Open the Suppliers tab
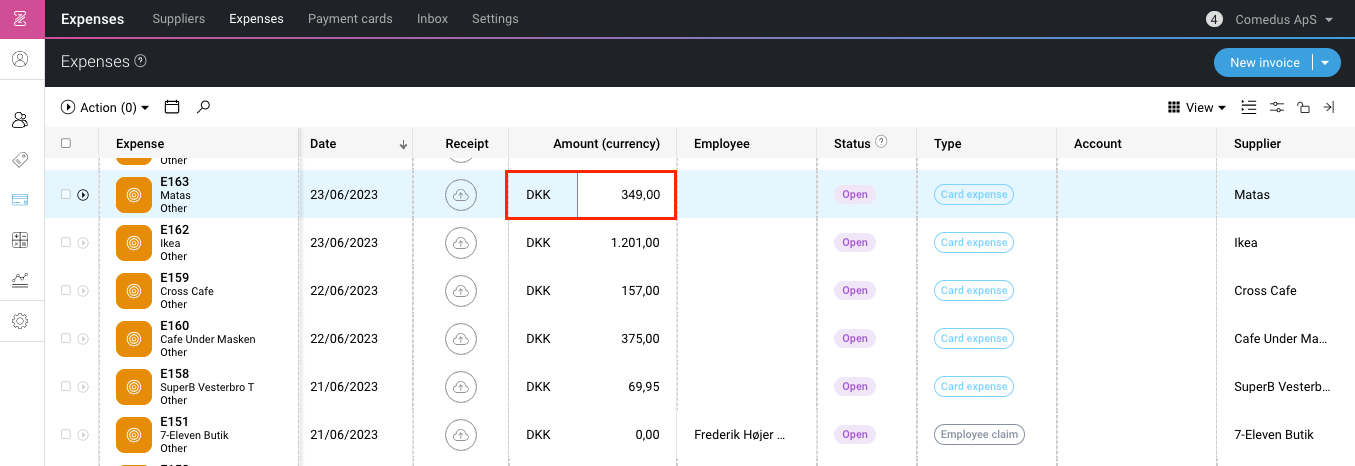The height and width of the screenshot is (466, 1355). pos(179,19)
